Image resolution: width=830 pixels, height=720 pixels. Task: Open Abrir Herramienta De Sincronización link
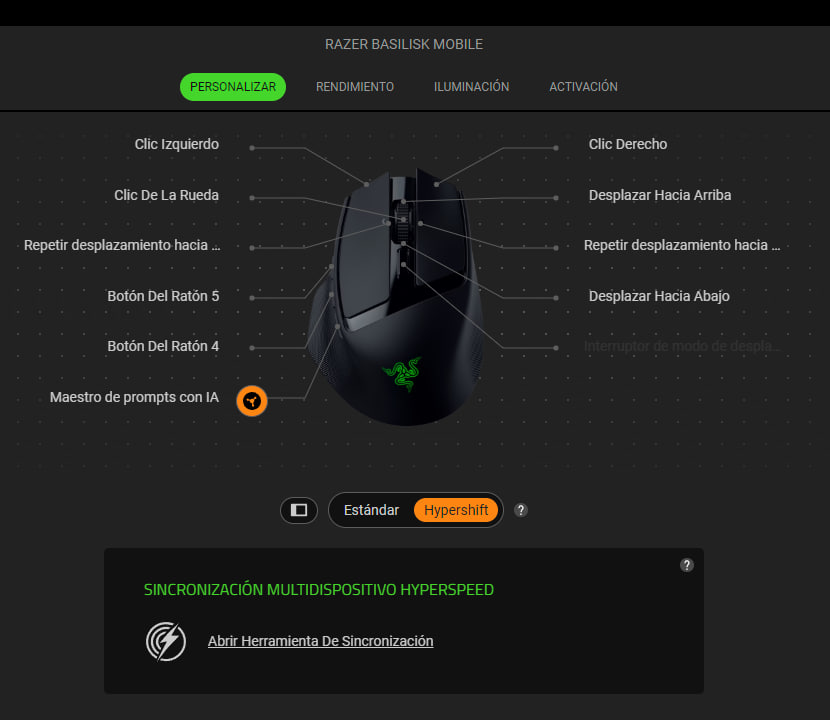[320, 641]
